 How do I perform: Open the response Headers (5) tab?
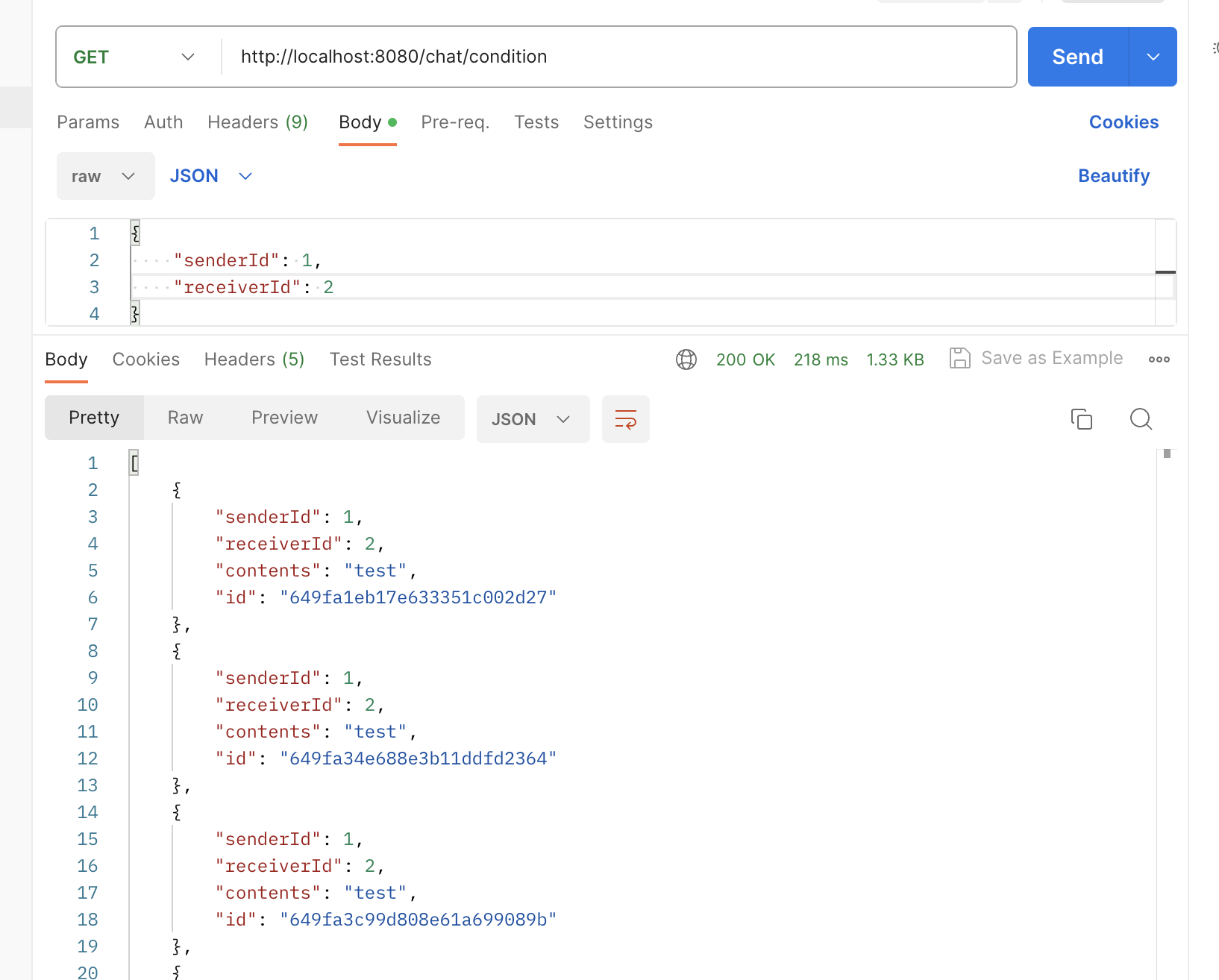coord(254,359)
